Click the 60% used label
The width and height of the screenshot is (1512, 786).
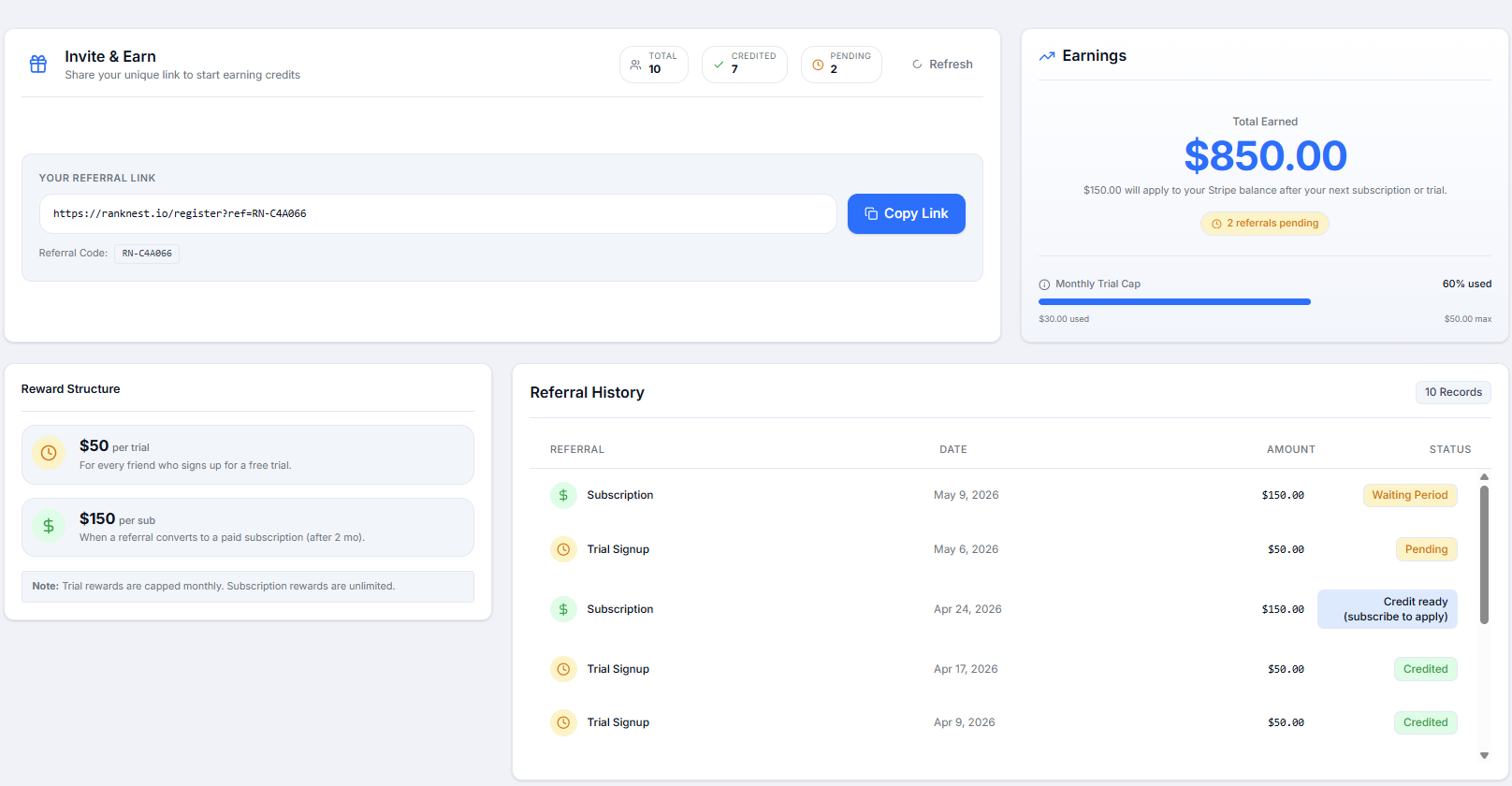point(1467,284)
